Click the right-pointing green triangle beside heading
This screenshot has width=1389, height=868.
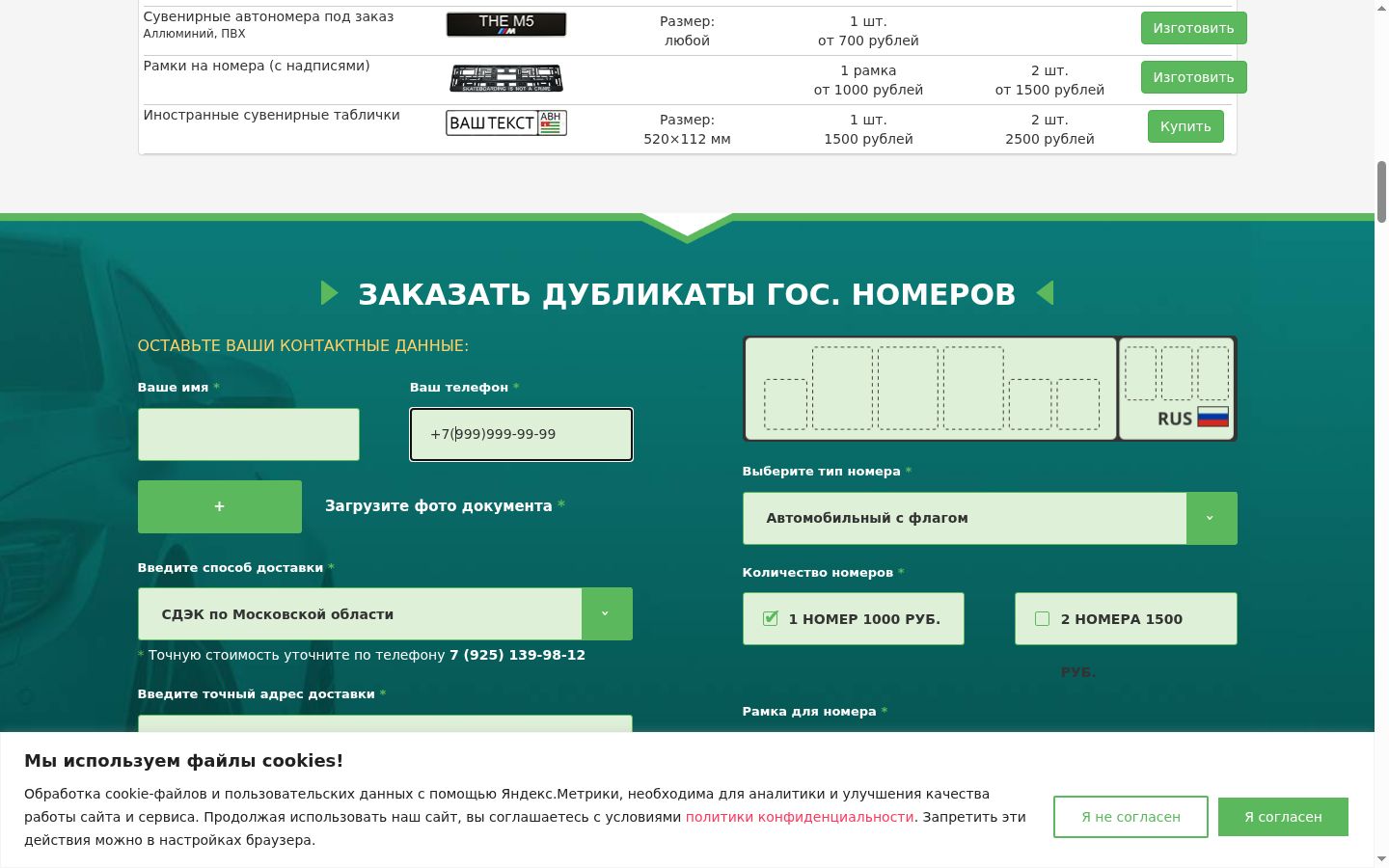(x=330, y=292)
